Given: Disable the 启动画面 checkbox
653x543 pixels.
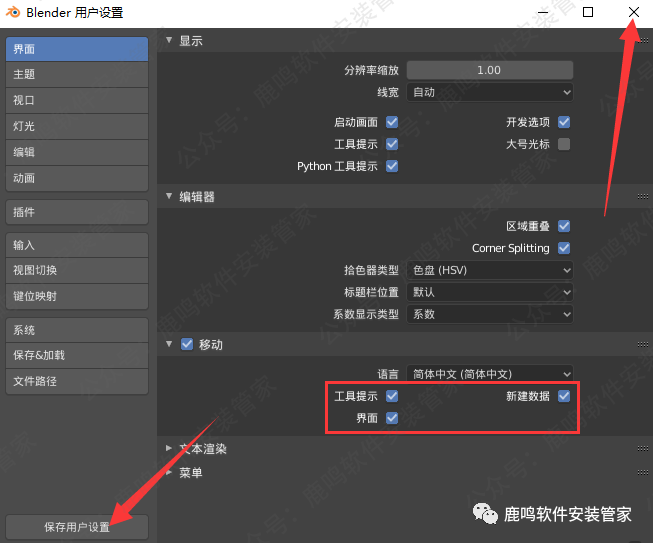Looking at the screenshot, I should point(392,122).
